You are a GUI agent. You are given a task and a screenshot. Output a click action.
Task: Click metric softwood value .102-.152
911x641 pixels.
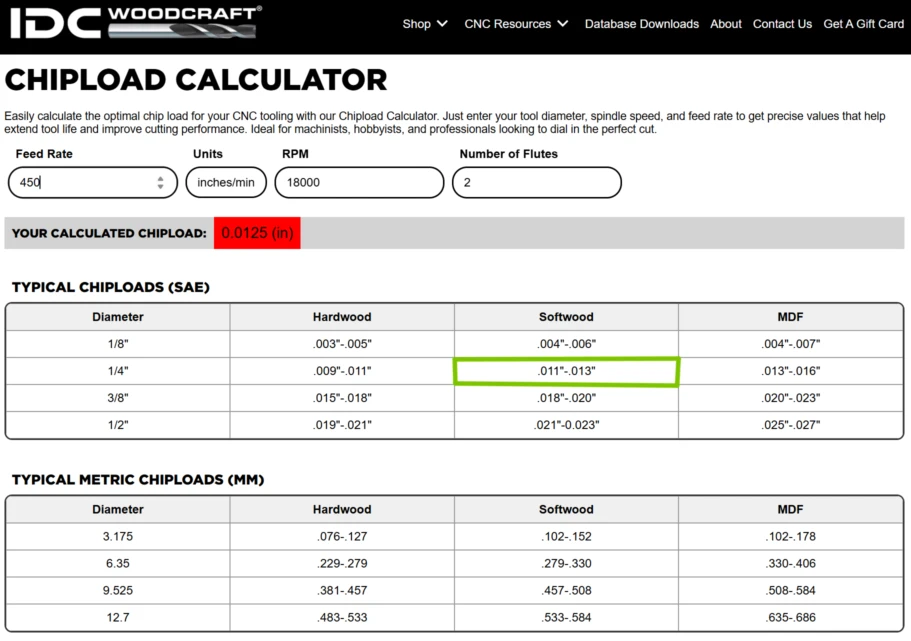coord(566,536)
